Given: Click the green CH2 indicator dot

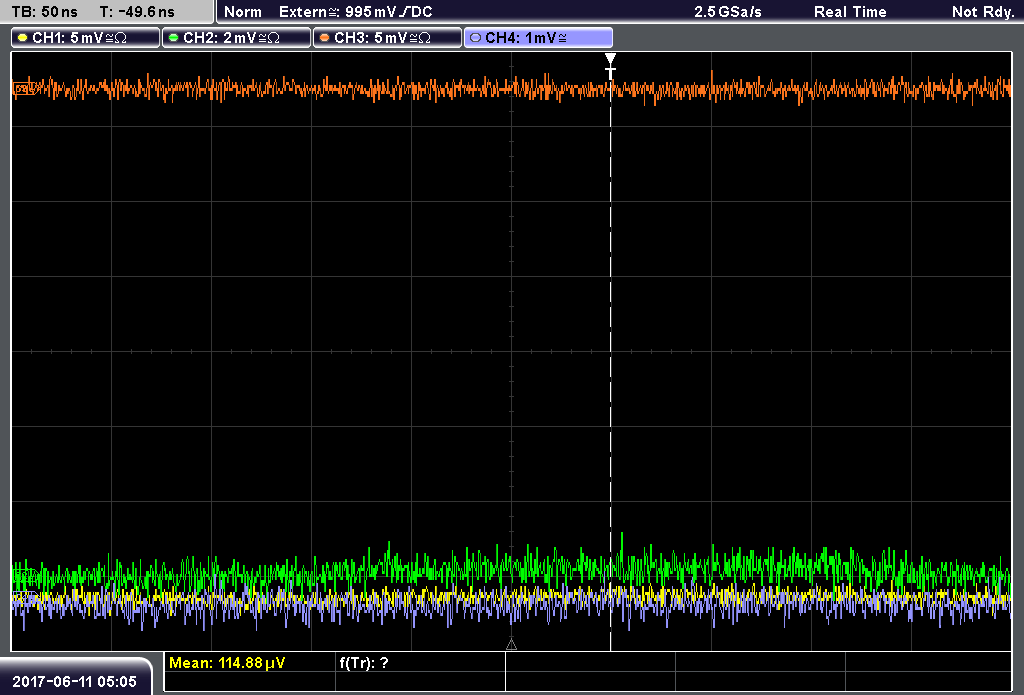Looking at the screenshot, I should (174, 38).
